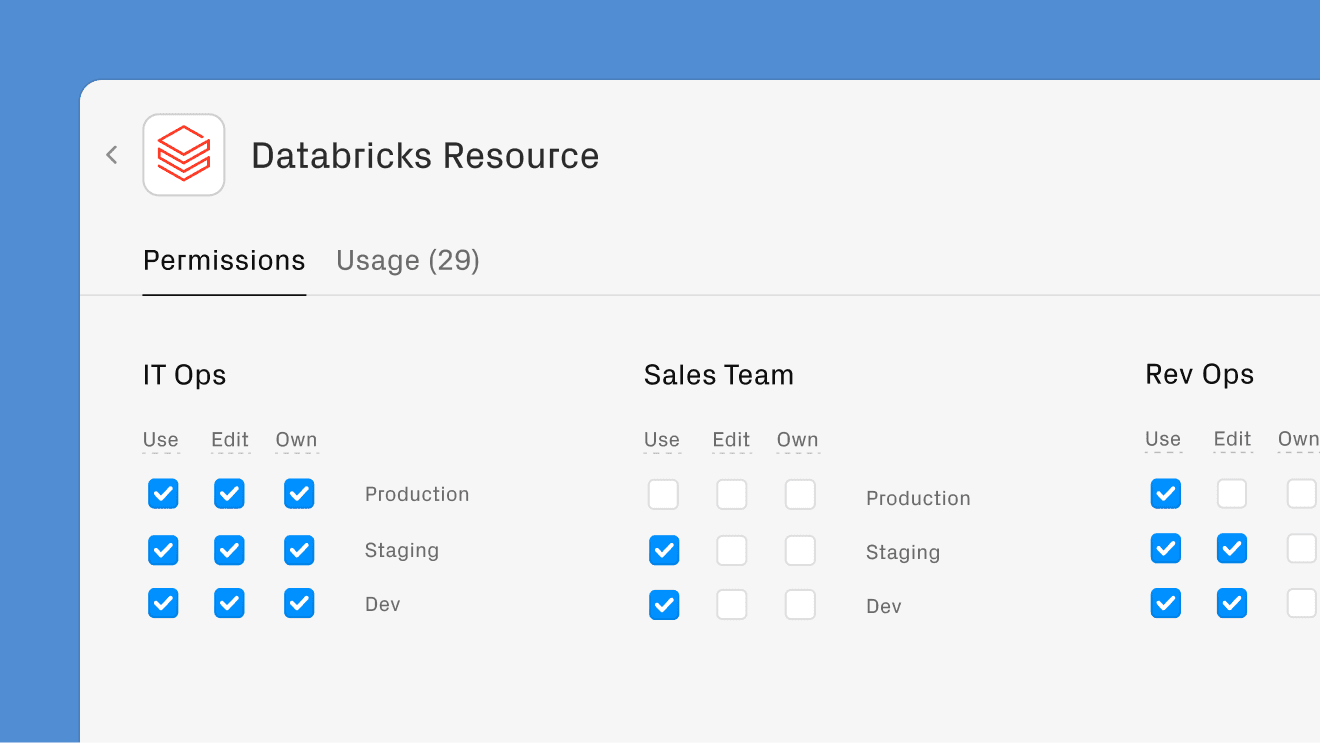Image resolution: width=1320 pixels, height=743 pixels.
Task: Enable Use permission for Sales Team Production
Action: point(663,493)
